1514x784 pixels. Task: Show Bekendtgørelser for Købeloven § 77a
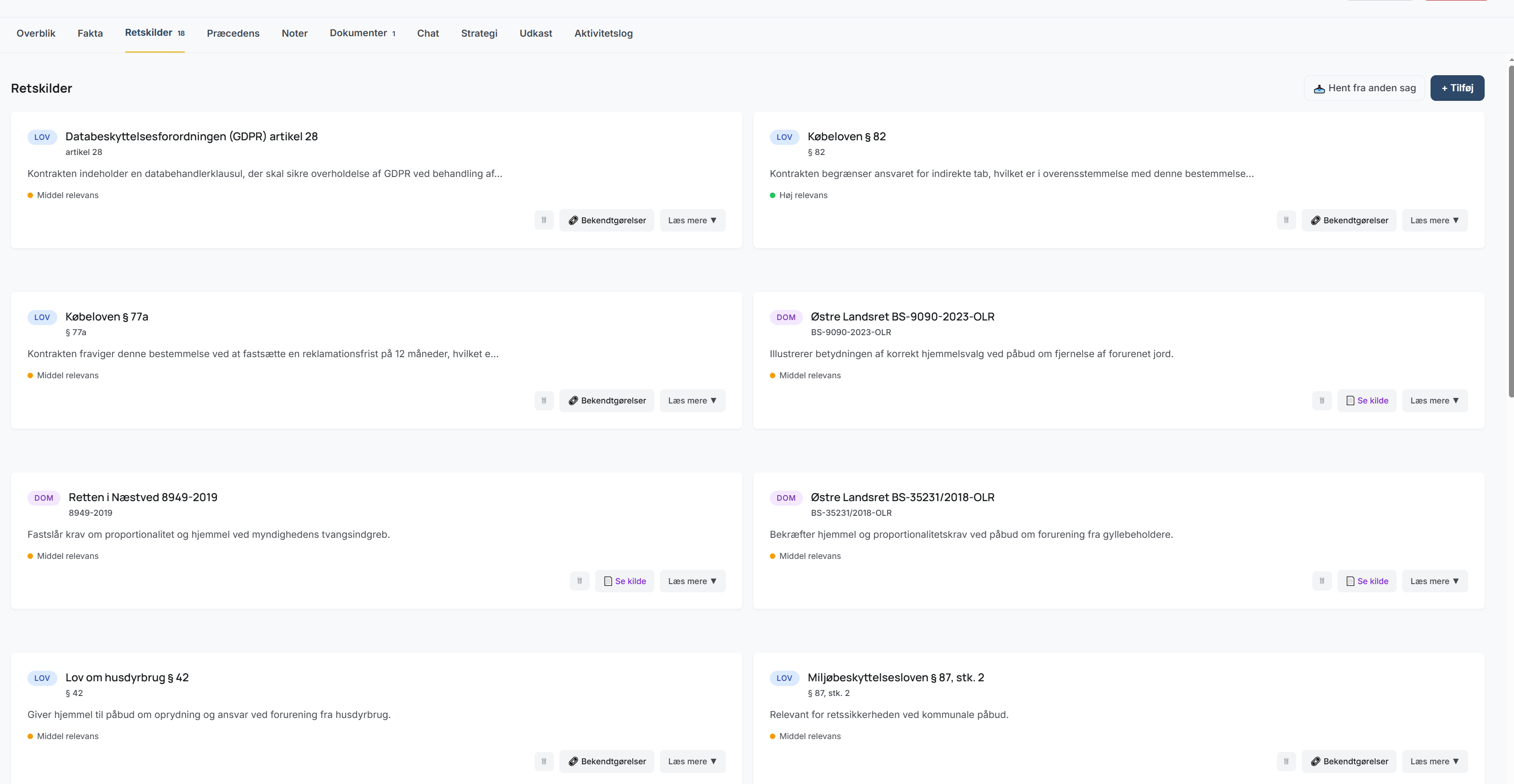click(607, 401)
